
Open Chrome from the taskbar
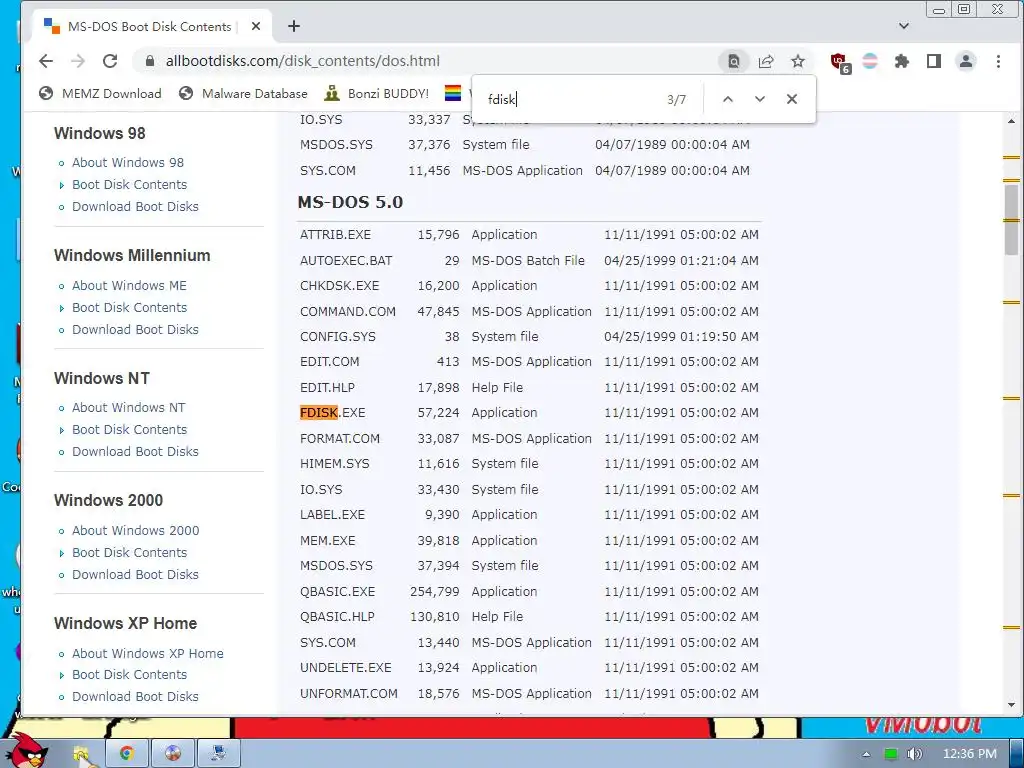point(127,753)
